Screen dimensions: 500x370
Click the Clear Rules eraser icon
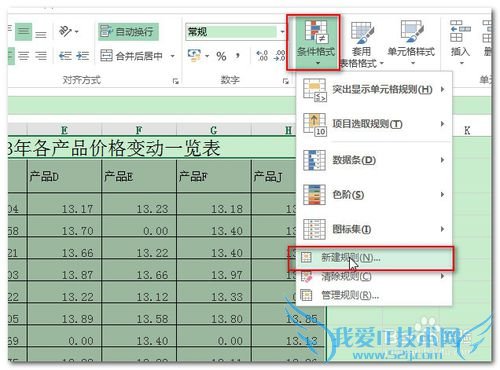click(307, 276)
